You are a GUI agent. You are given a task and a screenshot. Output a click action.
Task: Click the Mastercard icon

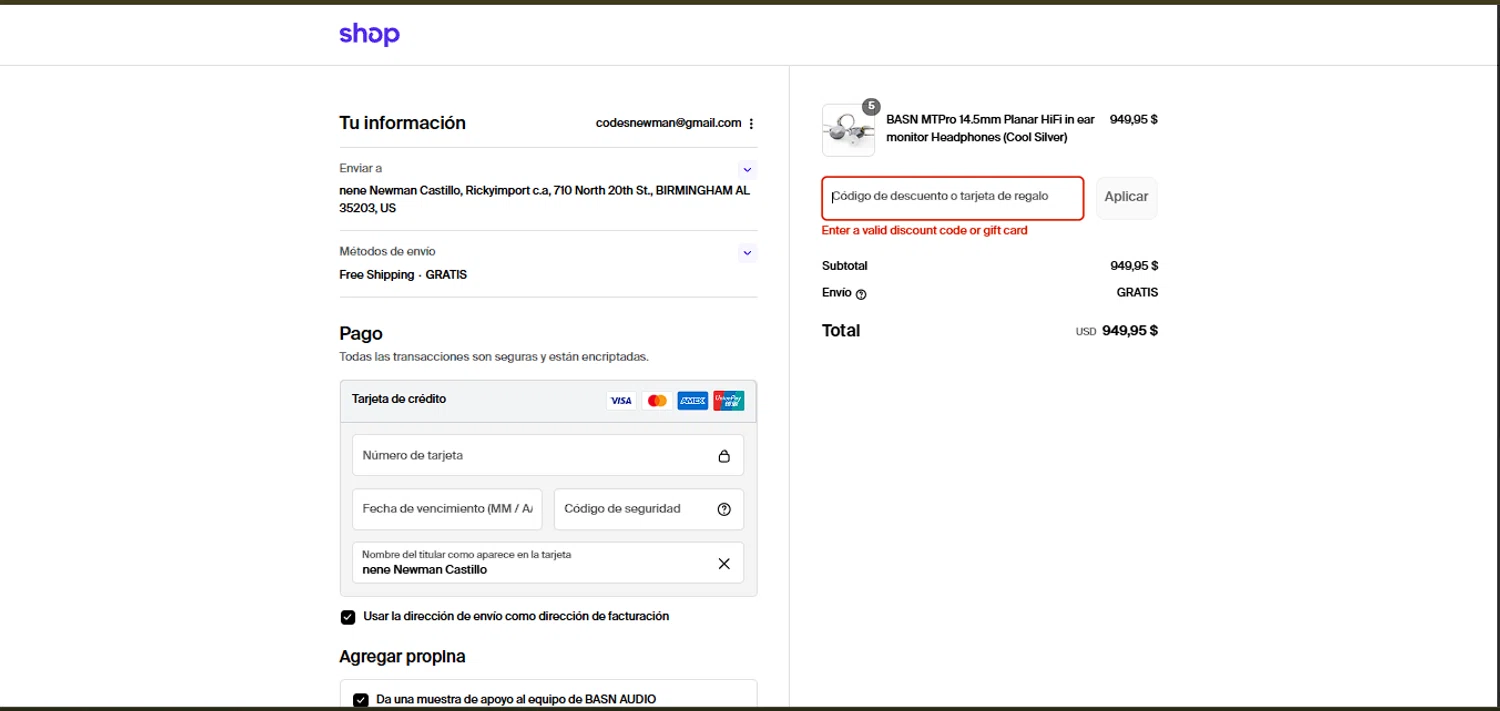(657, 400)
